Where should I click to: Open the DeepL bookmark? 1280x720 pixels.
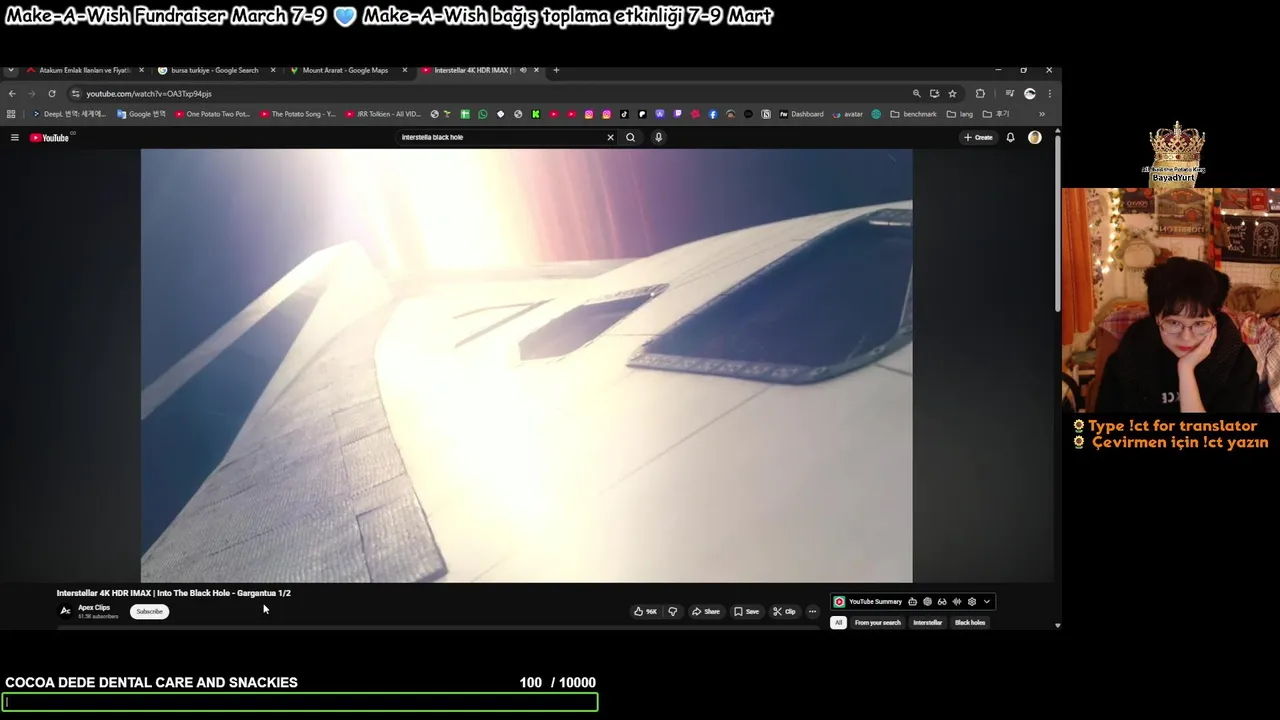pyautogui.click(x=69, y=114)
